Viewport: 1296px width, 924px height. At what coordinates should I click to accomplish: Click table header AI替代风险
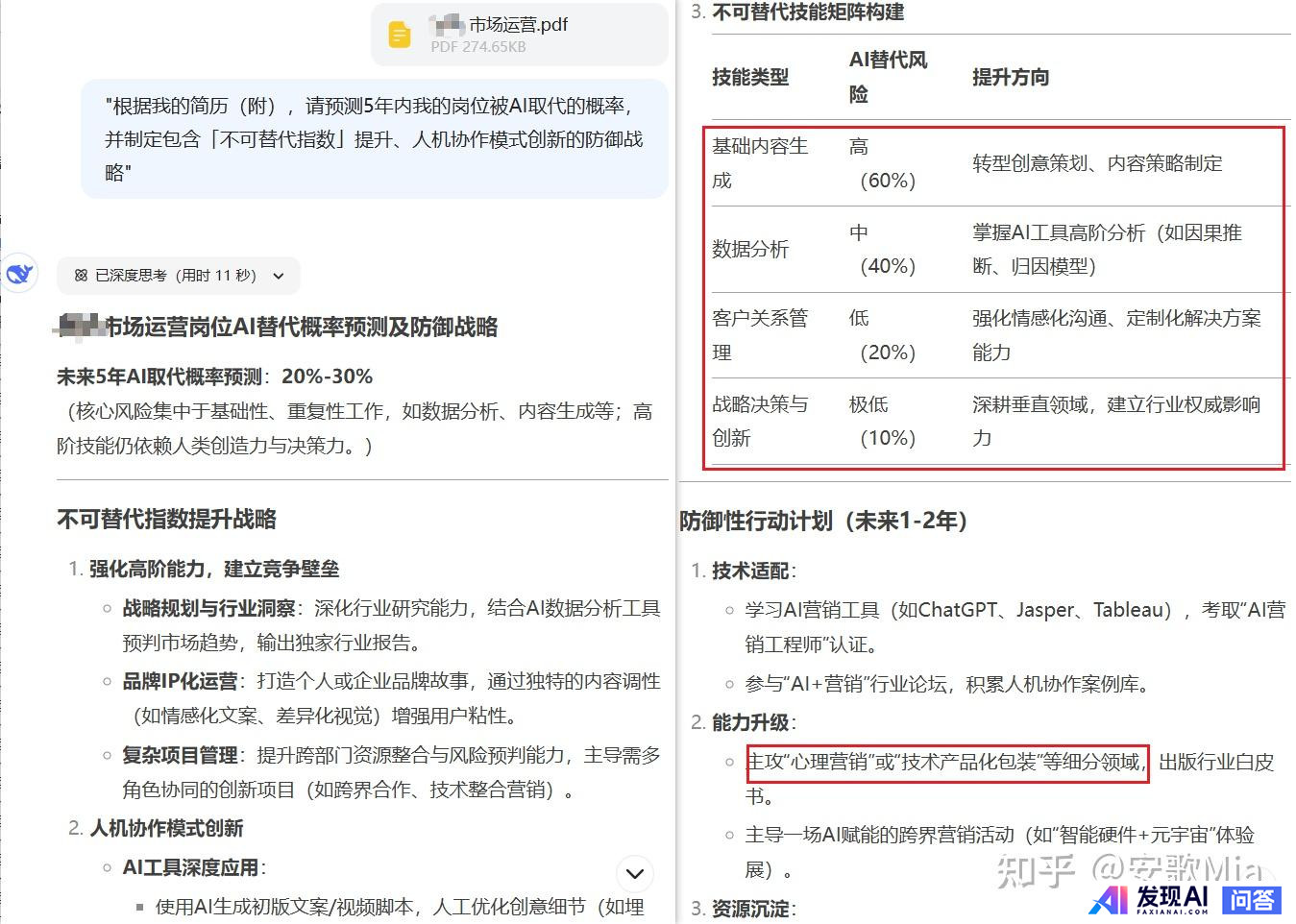(x=889, y=77)
